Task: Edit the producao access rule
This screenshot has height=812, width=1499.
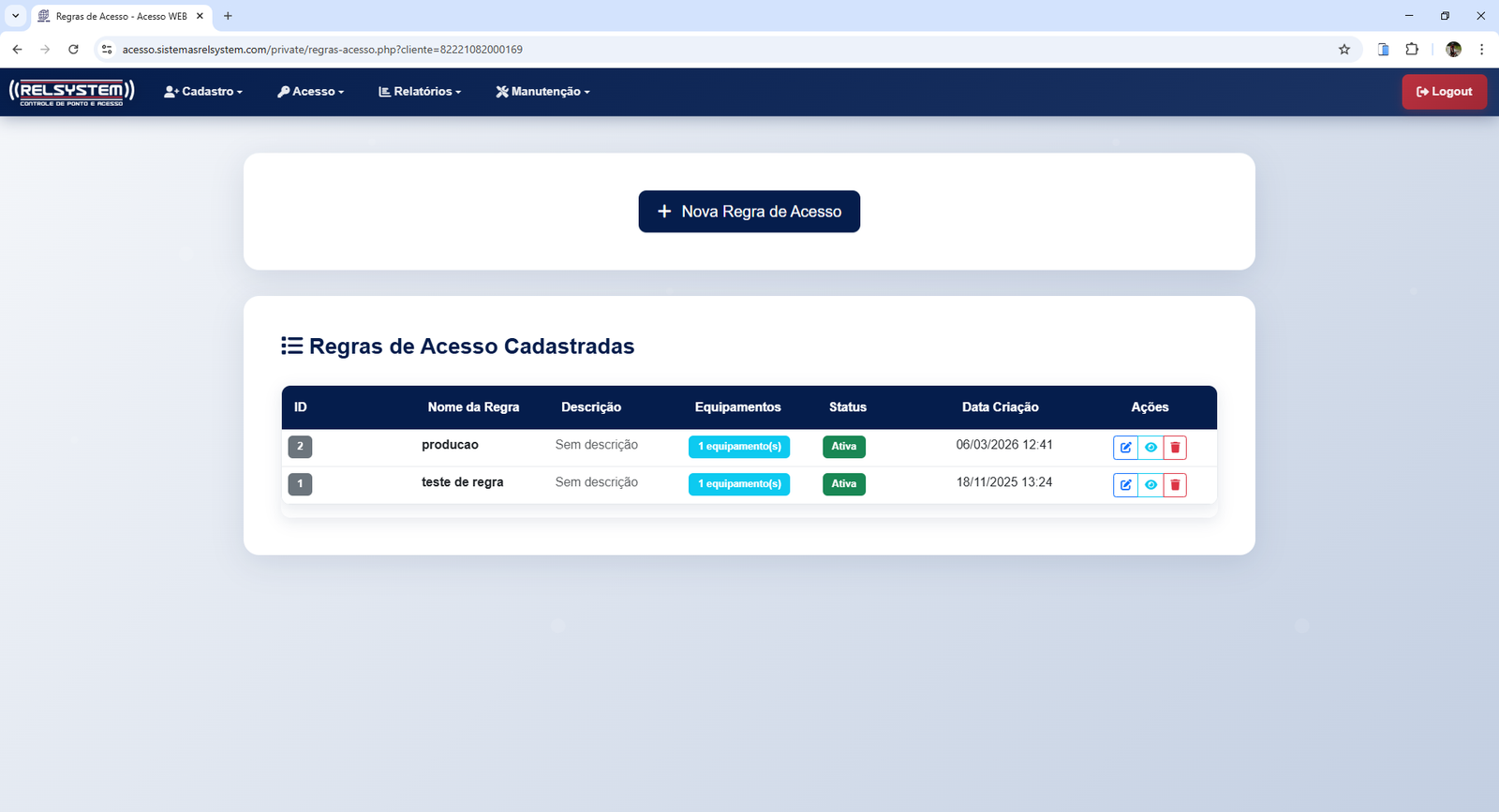Action: pos(1125,448)
